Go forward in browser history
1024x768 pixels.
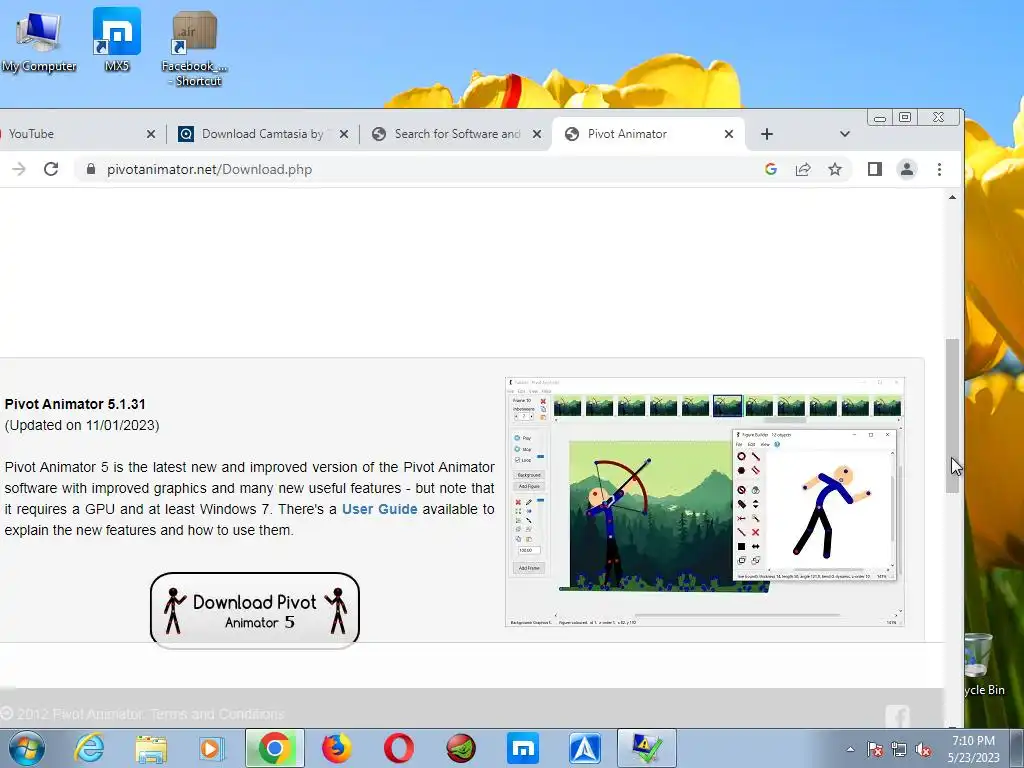[19, 169]
